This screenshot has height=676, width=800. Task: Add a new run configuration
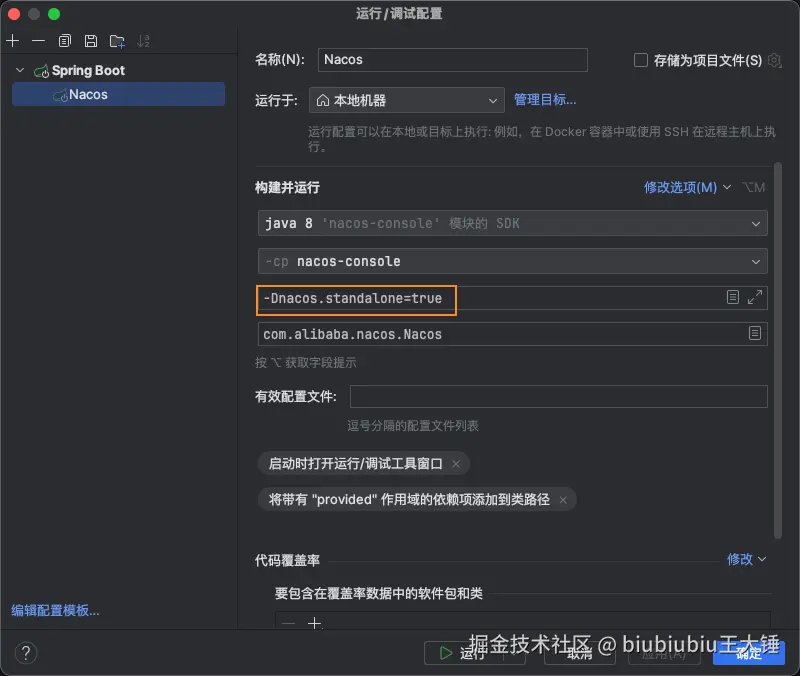tap(13, 41)
